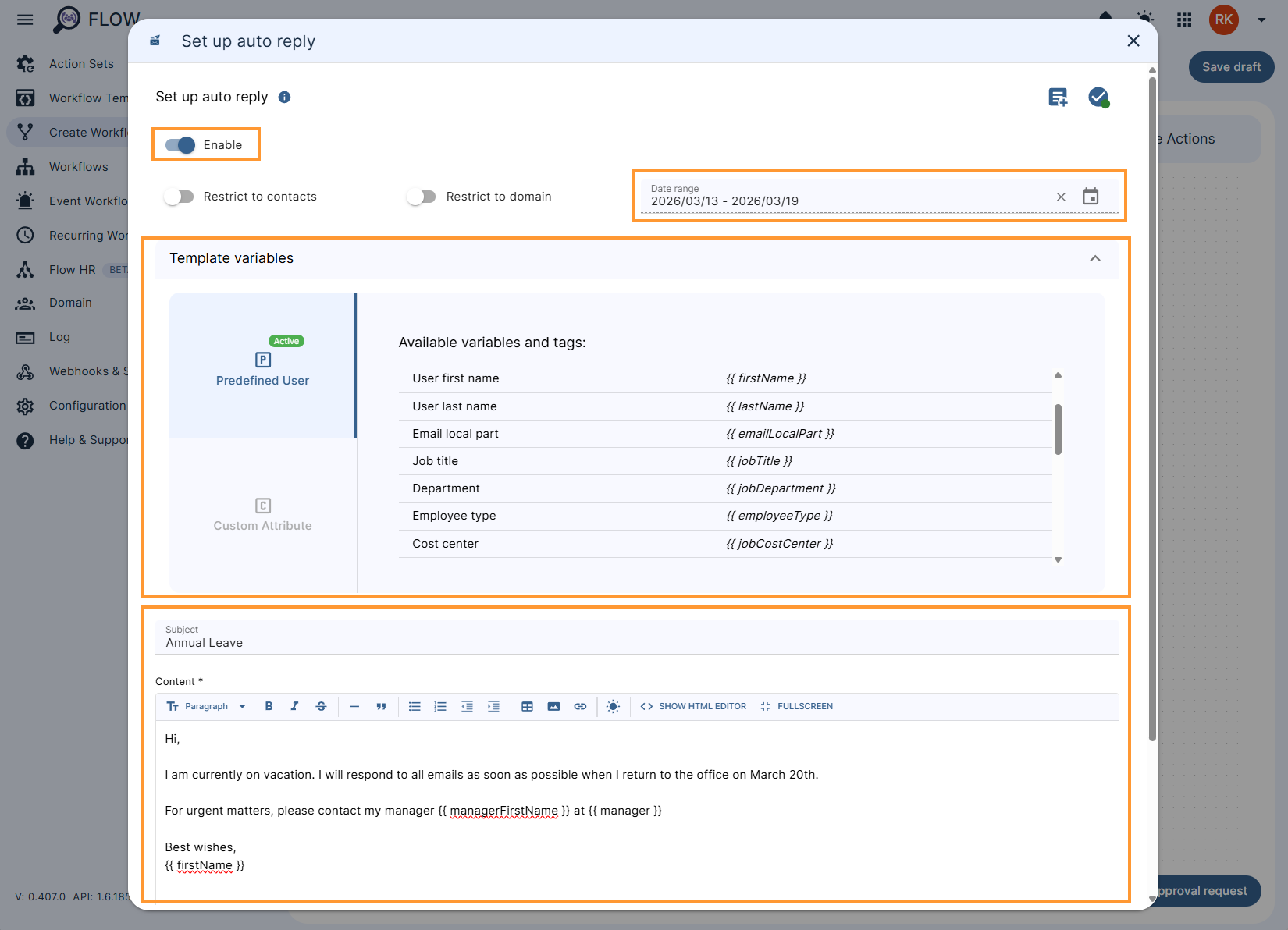Confirm setup via the checkmark icon
Screen dimensions: 1288x930
click(x=1099, y=97)
